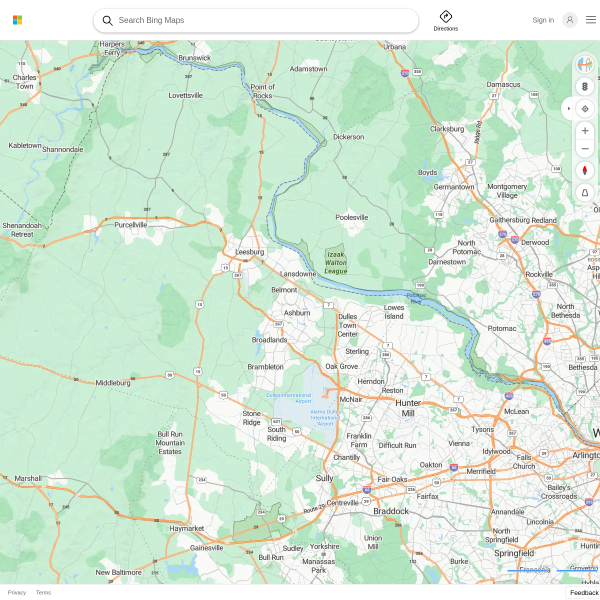Click the Sign in link
This screenshot has width=600, height=600.
(543, 20)
